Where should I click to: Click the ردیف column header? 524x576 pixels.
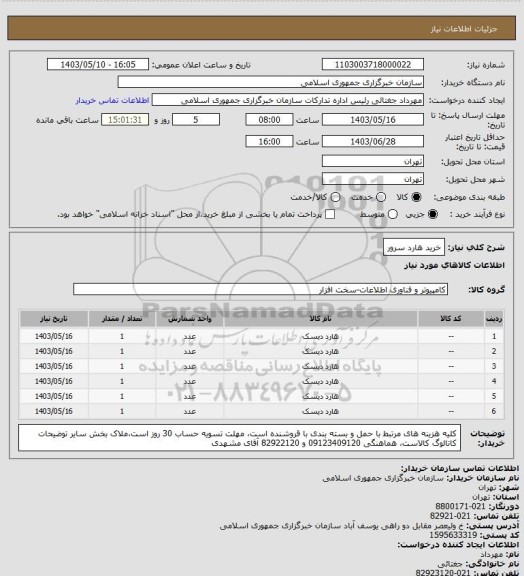(494, 318)
